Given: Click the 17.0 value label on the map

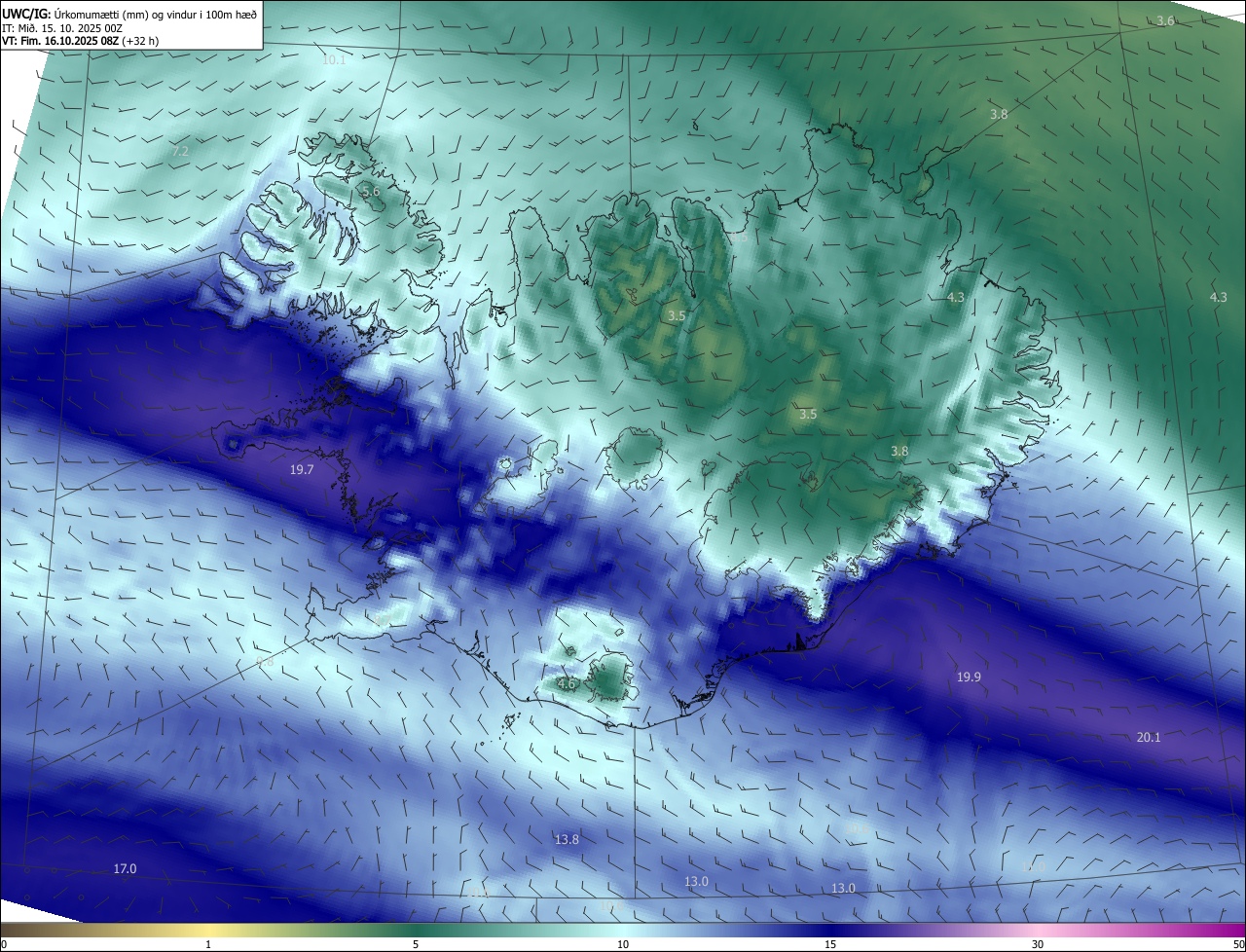Looking at the screenshot, I should [125, 868].
